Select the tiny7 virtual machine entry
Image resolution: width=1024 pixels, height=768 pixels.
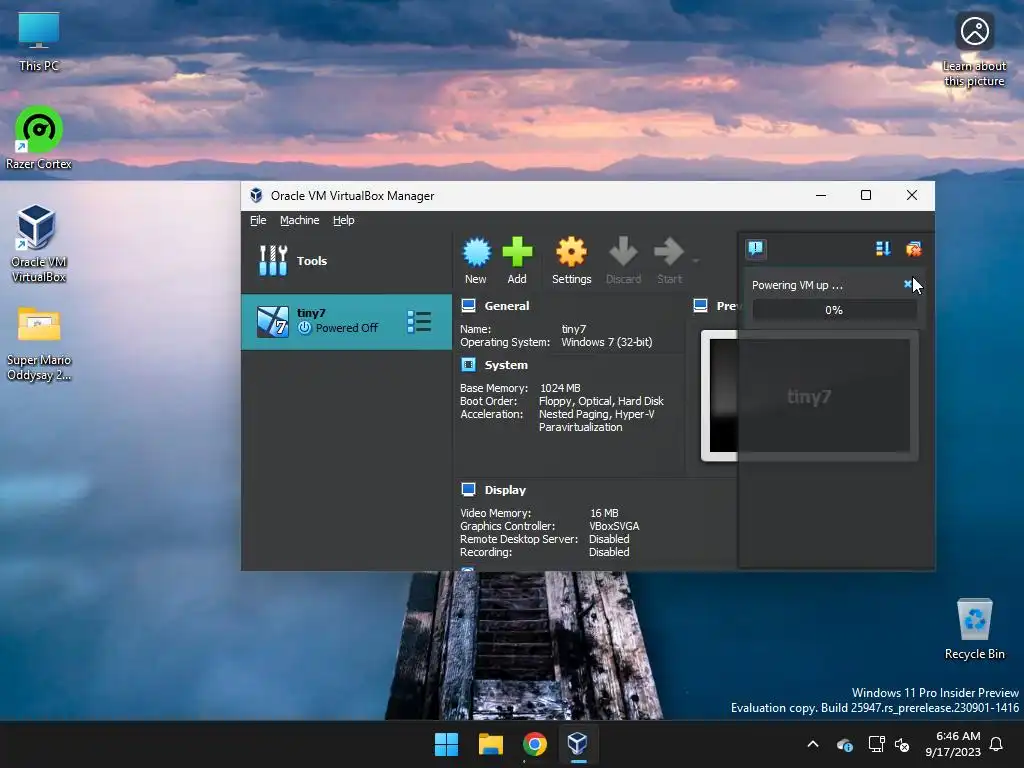pyautogui.click(x=346, y=321)
